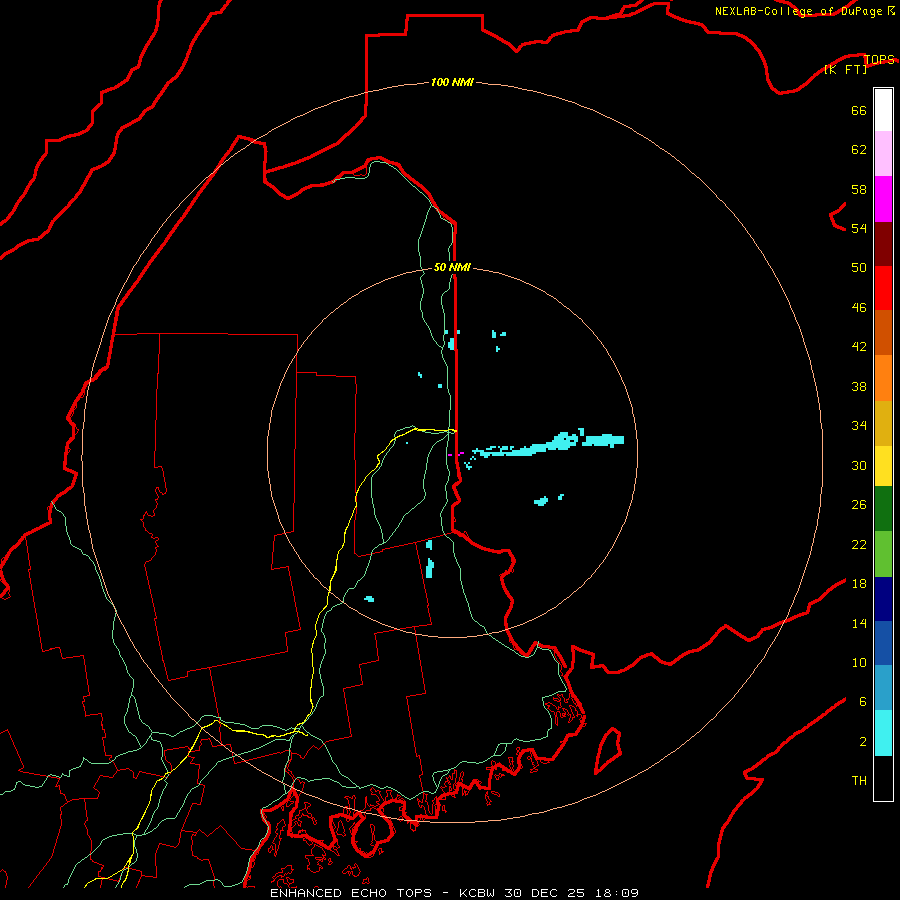
Task: Click the legend value '22'
Action: pos(859,545)
